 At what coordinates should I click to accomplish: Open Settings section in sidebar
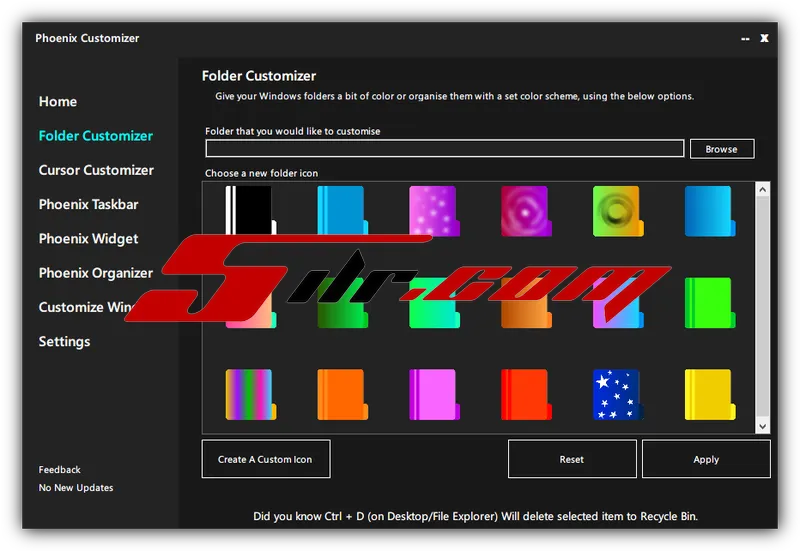64,341
